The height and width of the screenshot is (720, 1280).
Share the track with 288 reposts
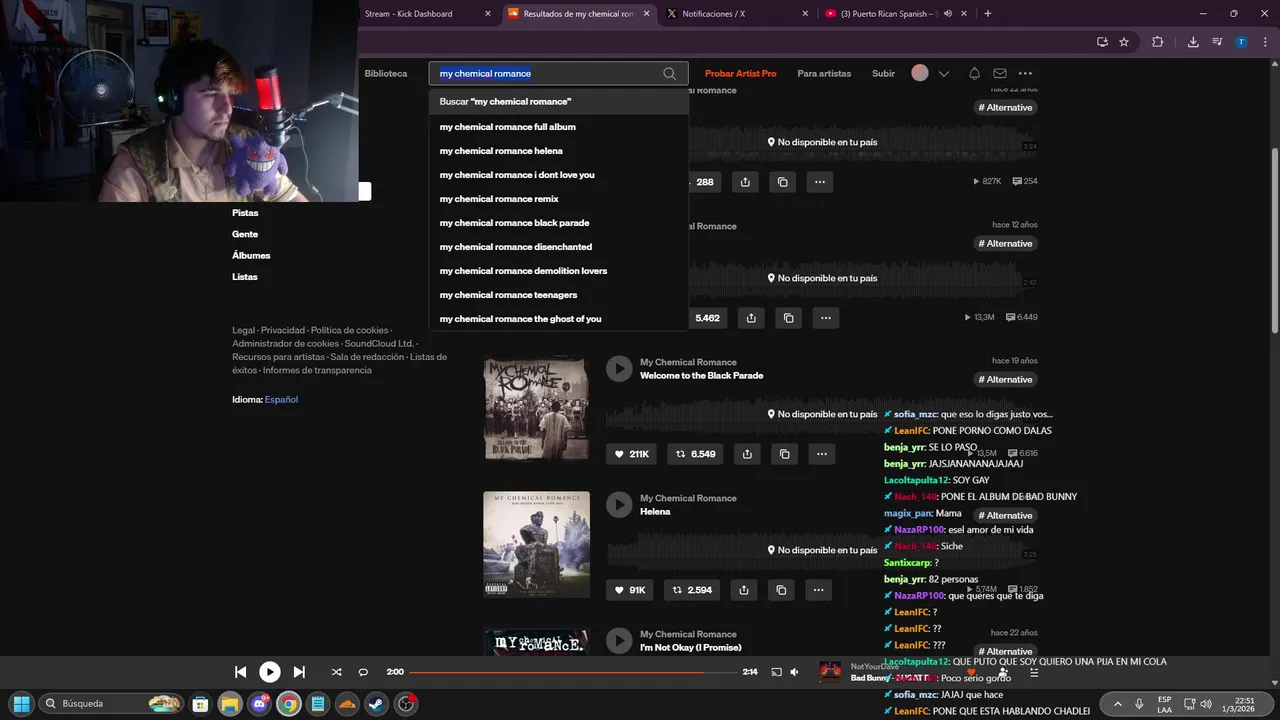tap(745, 182)
